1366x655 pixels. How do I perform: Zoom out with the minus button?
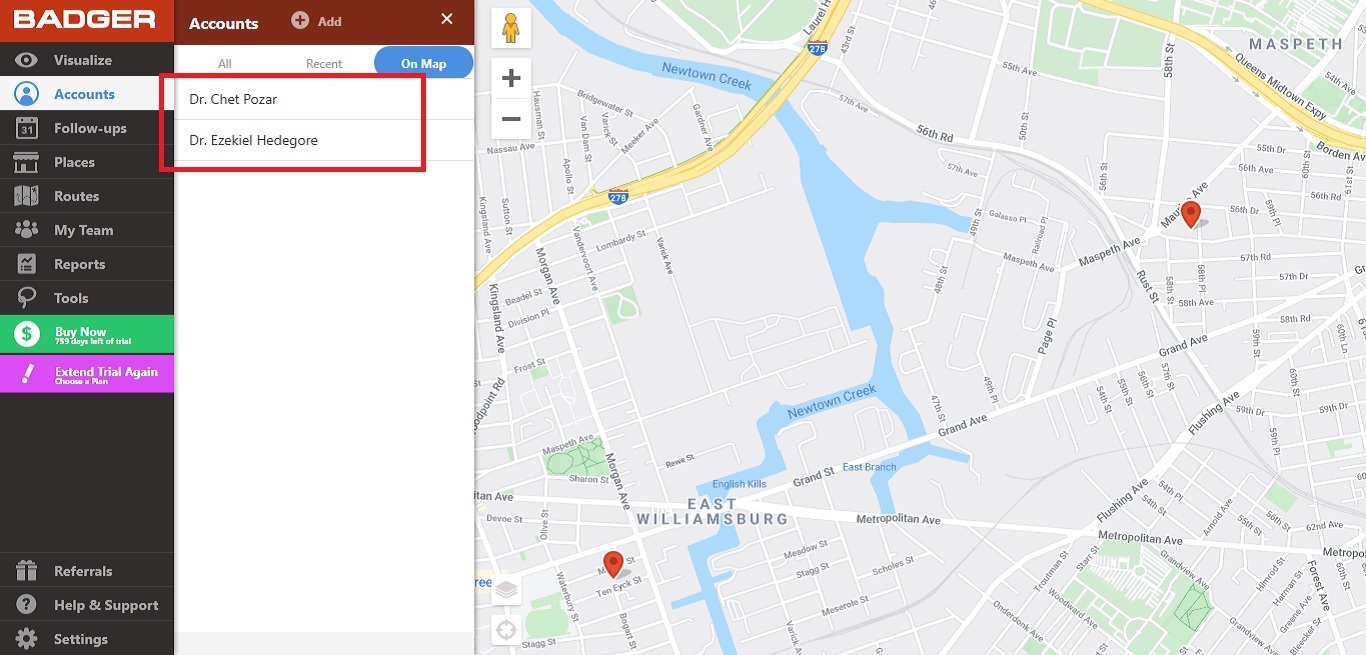(x=511, y=119)
